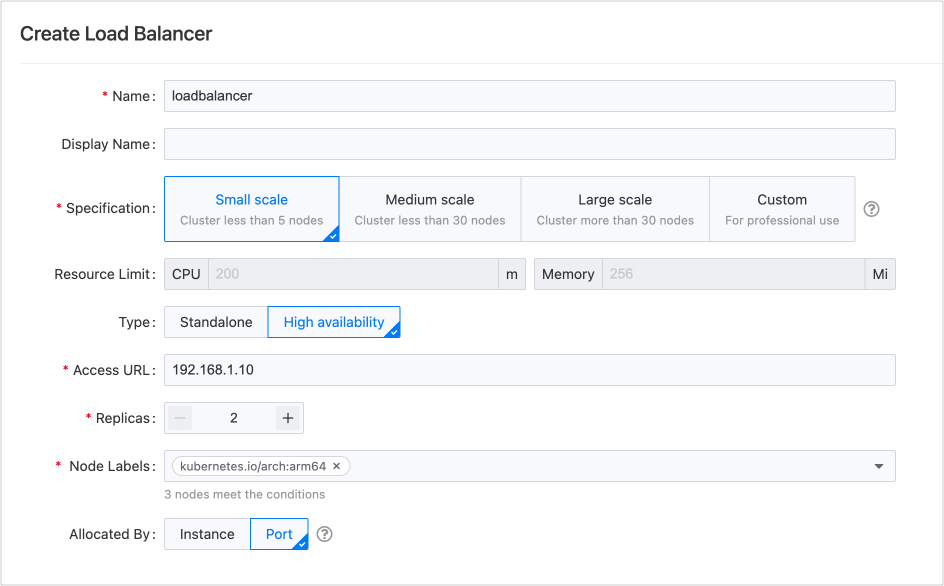Image resolution: width=944 pixels, height=586 pixels.
Task: Select Small scale specification
Action: tap(251, 209)
